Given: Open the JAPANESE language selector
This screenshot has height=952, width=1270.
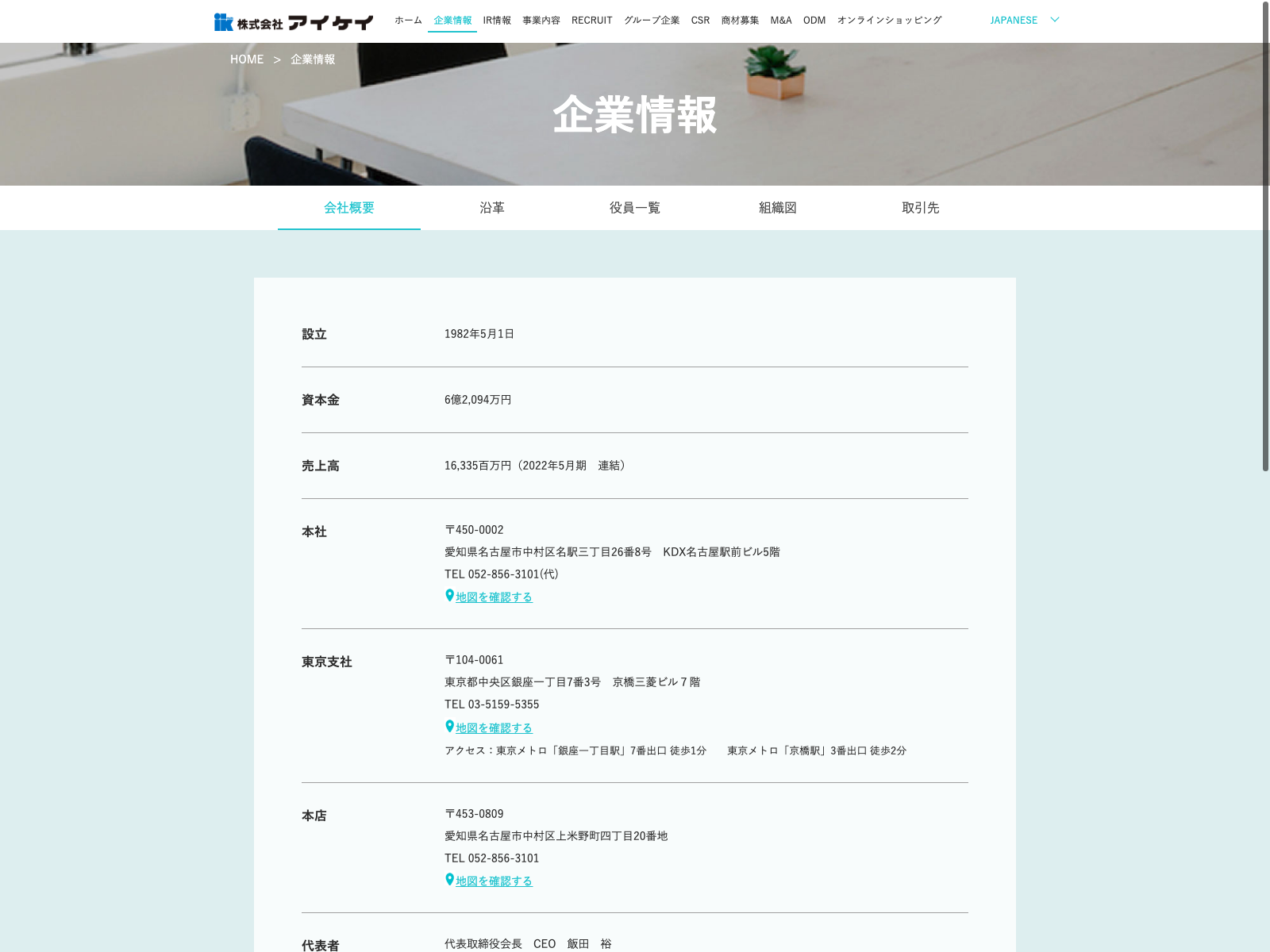Looking at the screenshot, I should 1014,20.
